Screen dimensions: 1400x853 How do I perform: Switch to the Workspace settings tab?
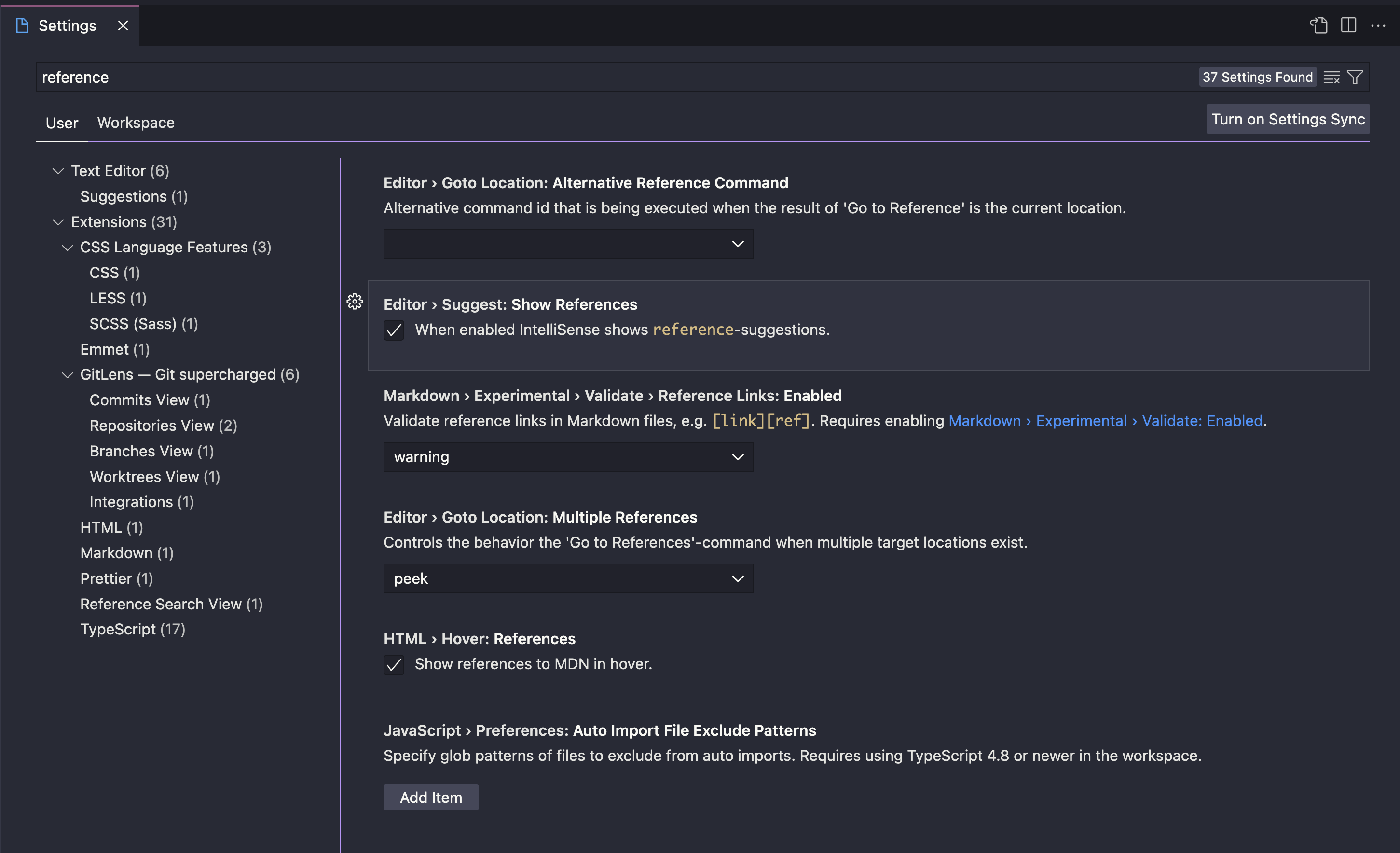coord(136,123)
